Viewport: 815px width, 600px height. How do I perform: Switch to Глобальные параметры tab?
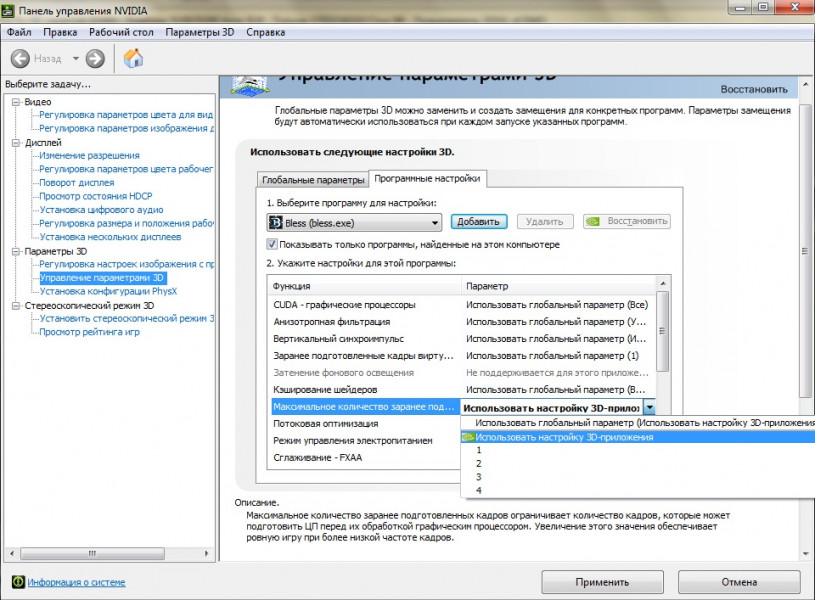coord(312,180)
